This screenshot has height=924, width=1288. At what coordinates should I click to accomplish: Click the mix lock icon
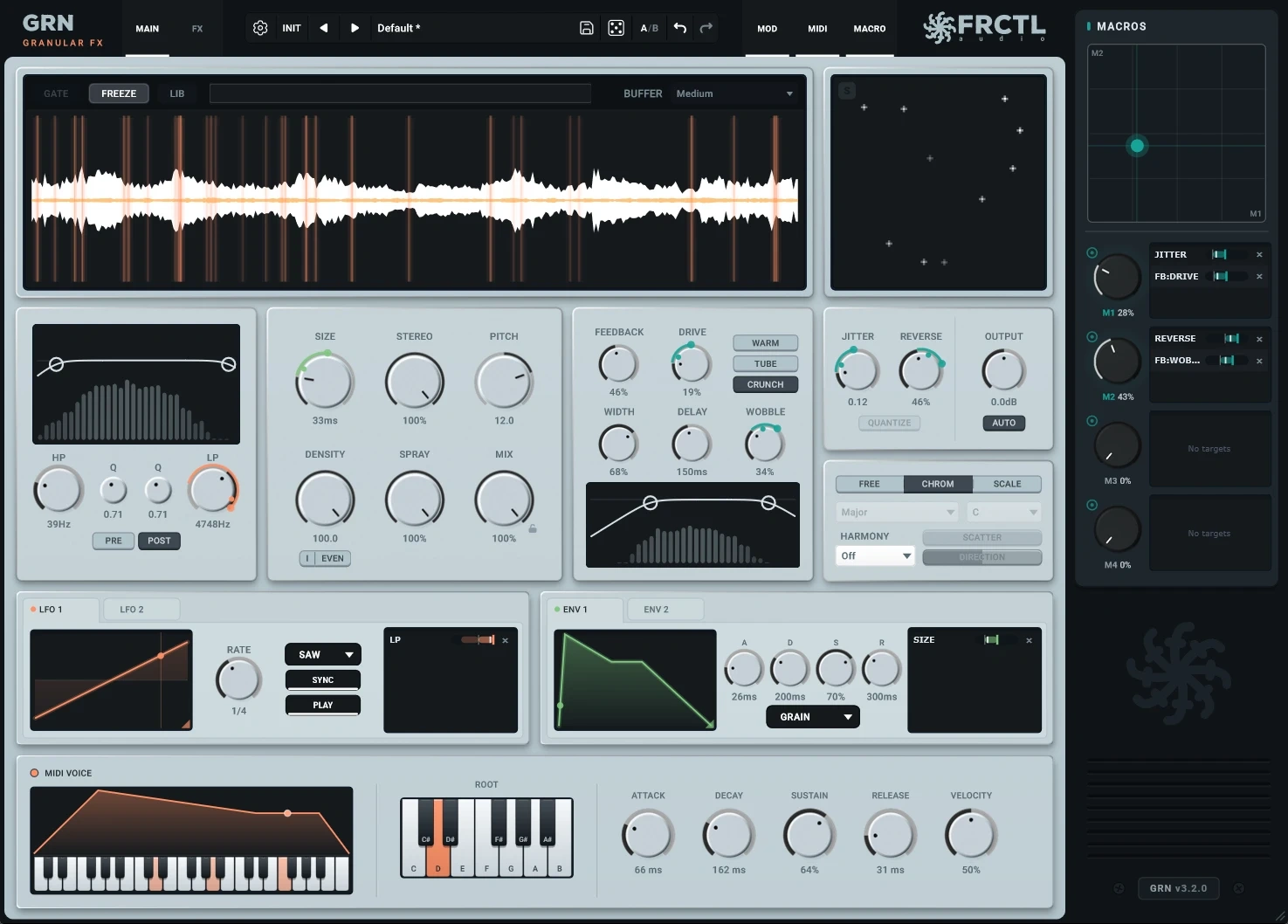click(533, 528)
